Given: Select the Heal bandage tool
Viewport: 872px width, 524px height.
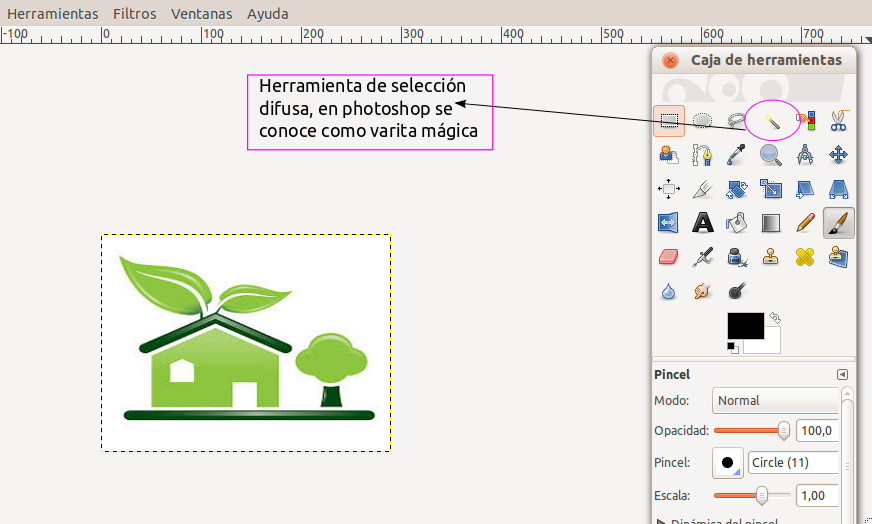Looking at the screenshot, I should click(805, 257).
